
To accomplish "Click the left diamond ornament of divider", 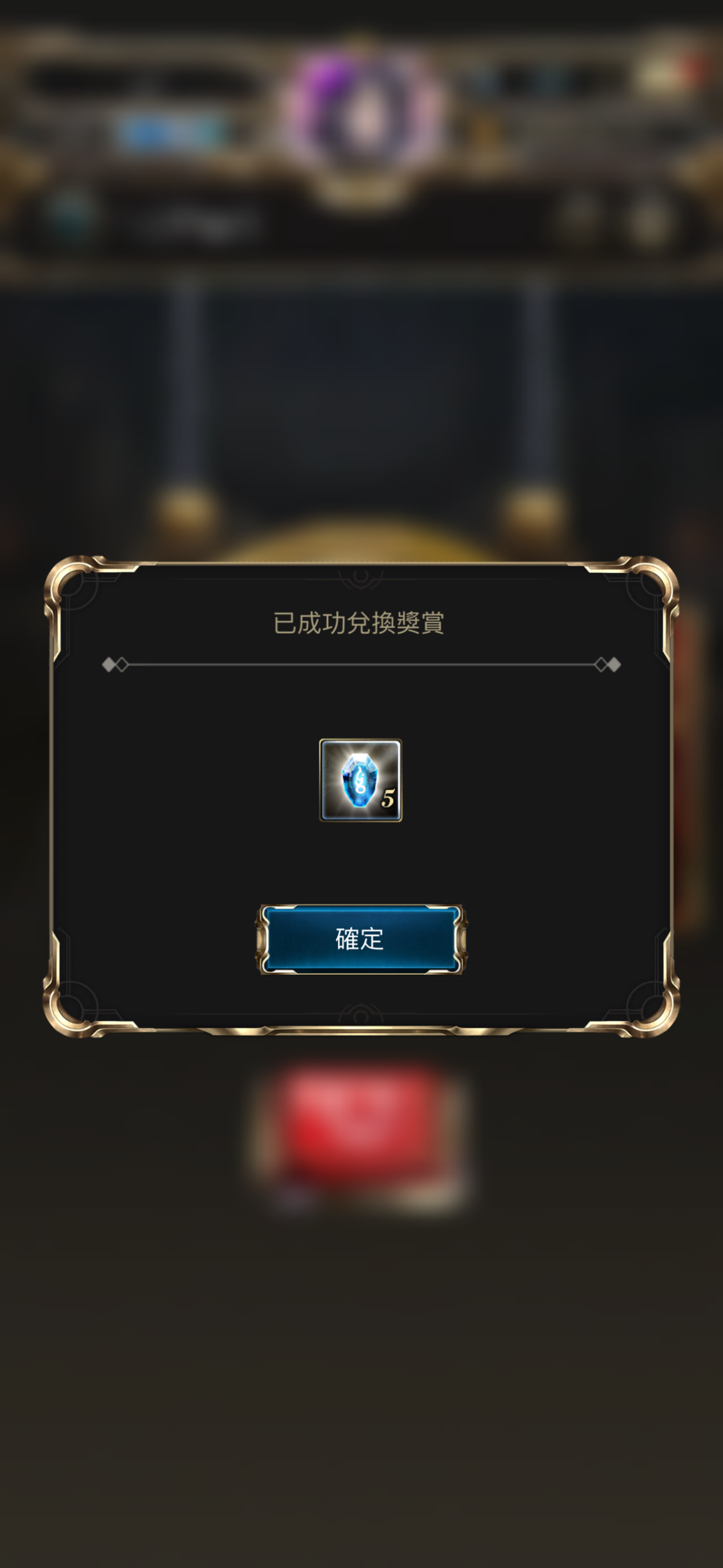I will 115,664.
